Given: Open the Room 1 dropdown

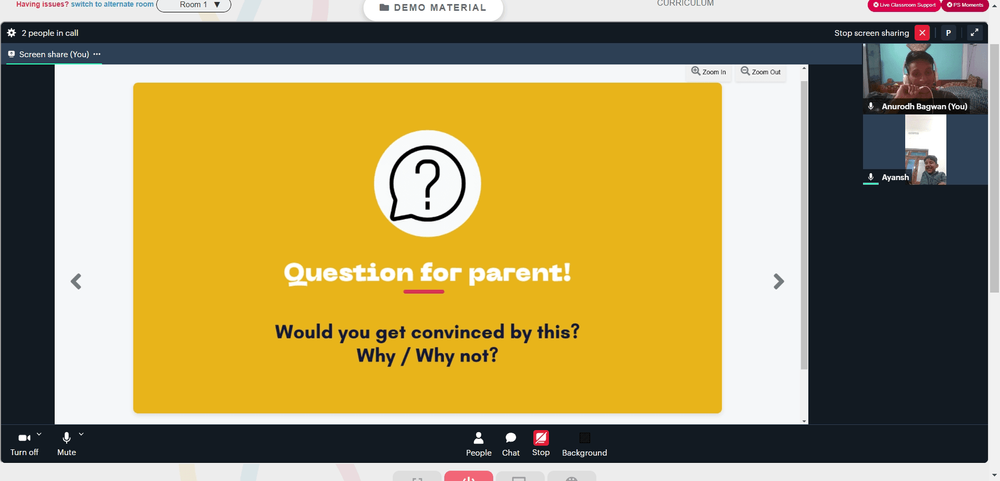Looking at the screenshot, I should 194,5.
